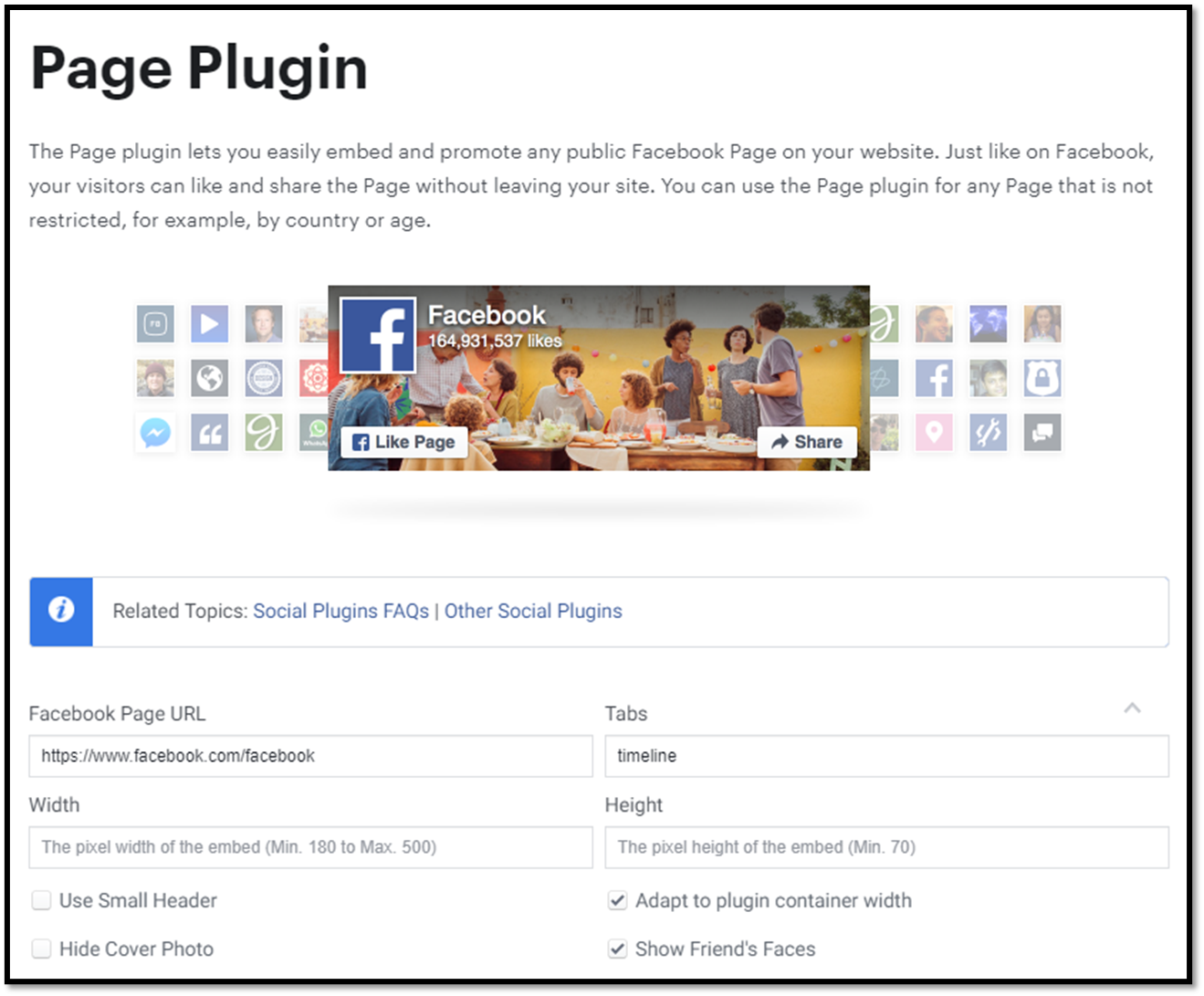Click the Share button in page preview
1204x996 pixels.
point(807,442)
